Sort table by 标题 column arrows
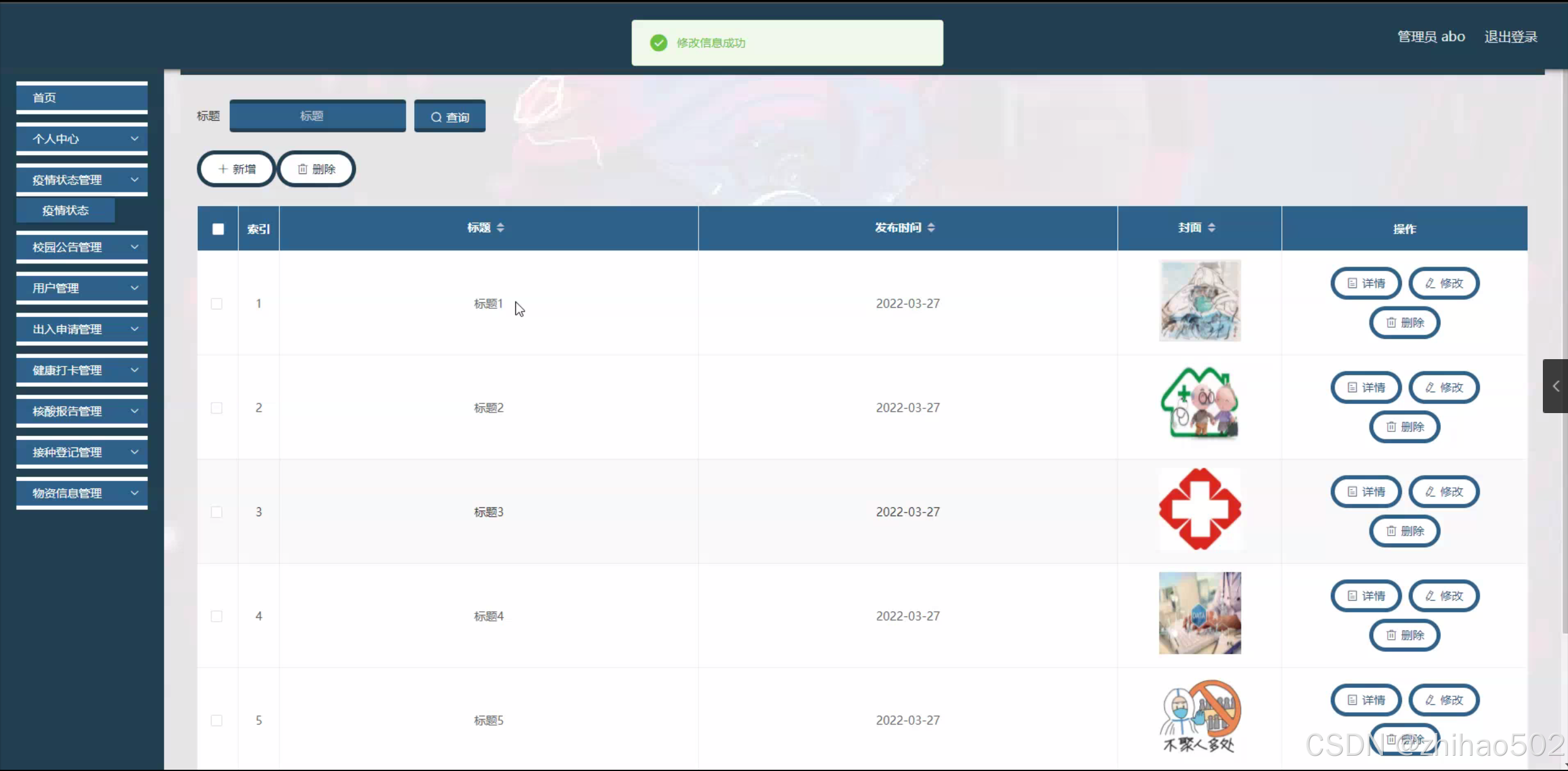This screenshot has height=771, width=1568. tap(500, 228)
